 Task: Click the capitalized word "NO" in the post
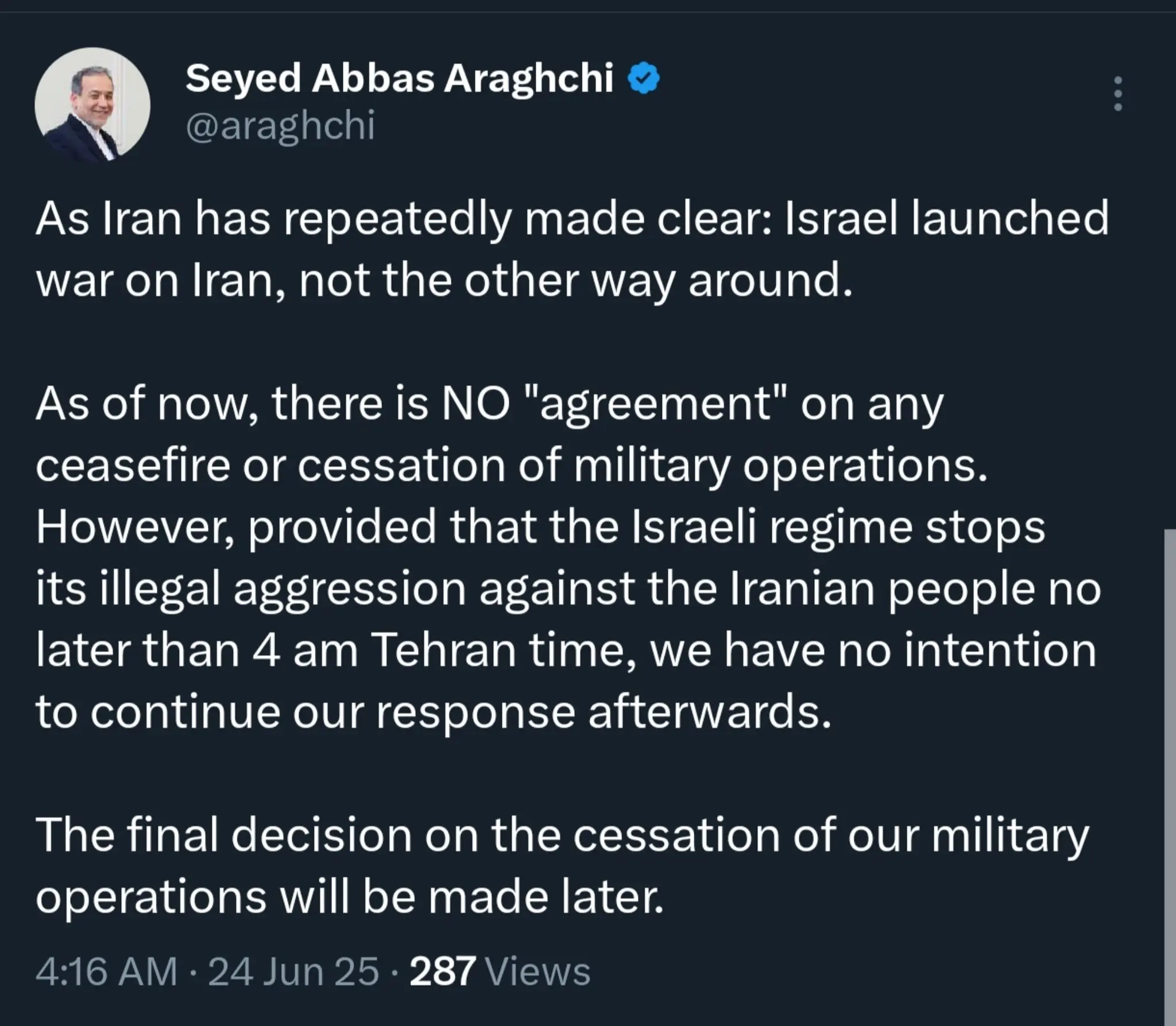pos(475,404)
